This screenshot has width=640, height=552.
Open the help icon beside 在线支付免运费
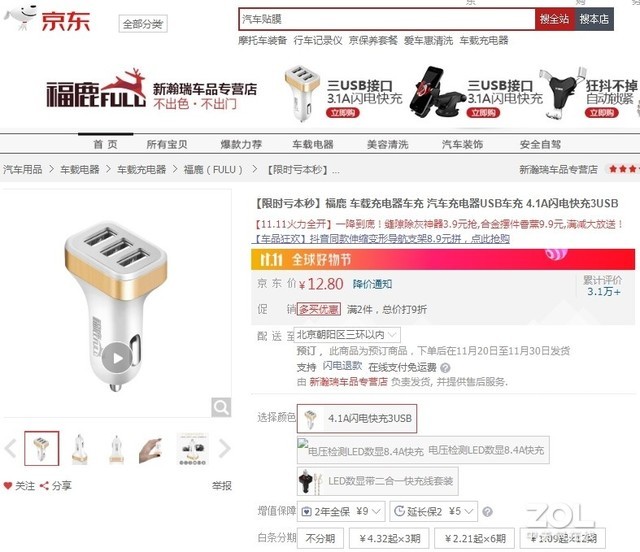point(445,368)
